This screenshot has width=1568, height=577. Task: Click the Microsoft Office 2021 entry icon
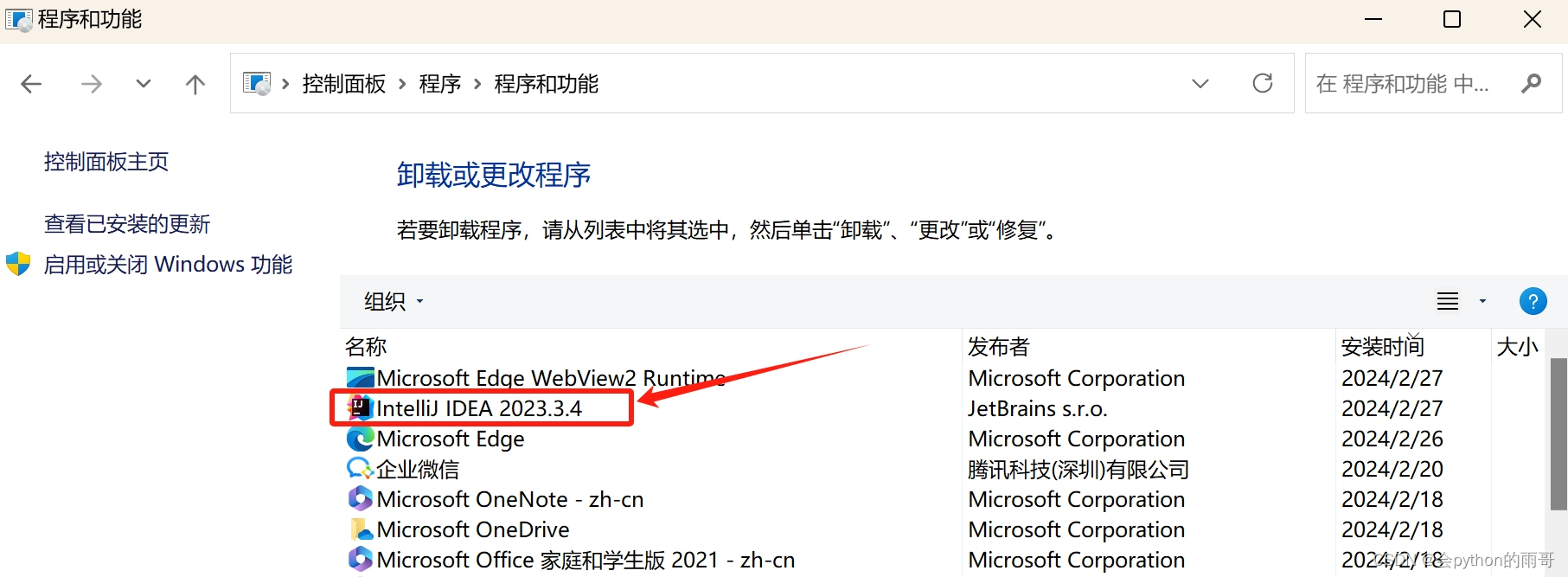(360, 560)
